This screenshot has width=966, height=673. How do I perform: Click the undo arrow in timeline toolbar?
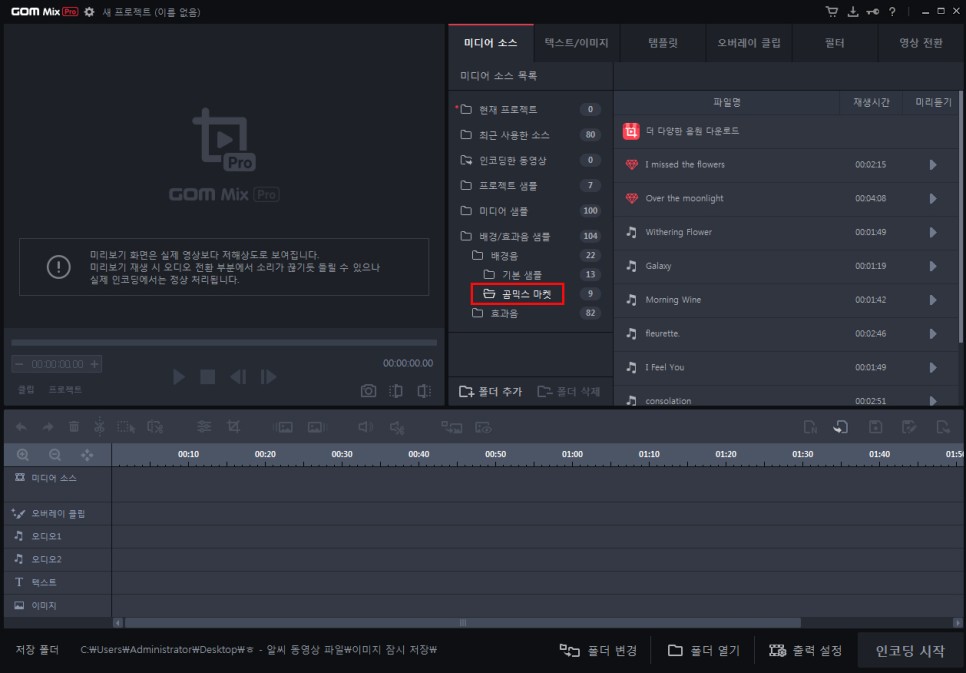(x=21, y=426)
